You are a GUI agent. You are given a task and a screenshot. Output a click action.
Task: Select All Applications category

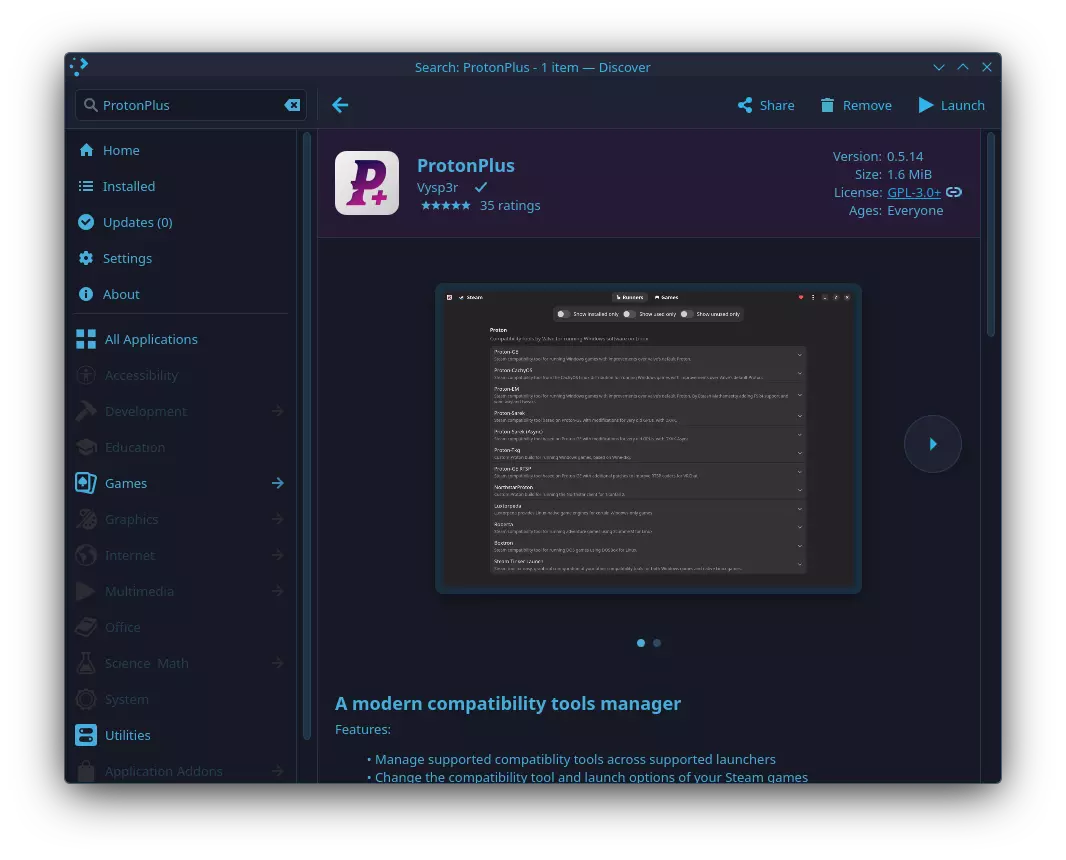pyautogui.click(x=150, y=339)
